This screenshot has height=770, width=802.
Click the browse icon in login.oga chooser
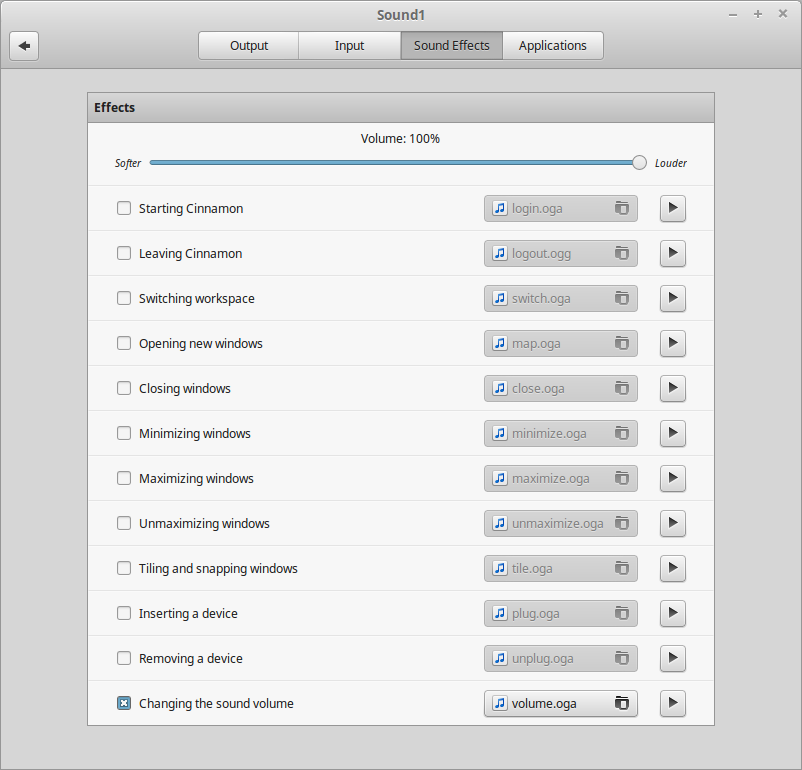621,208
